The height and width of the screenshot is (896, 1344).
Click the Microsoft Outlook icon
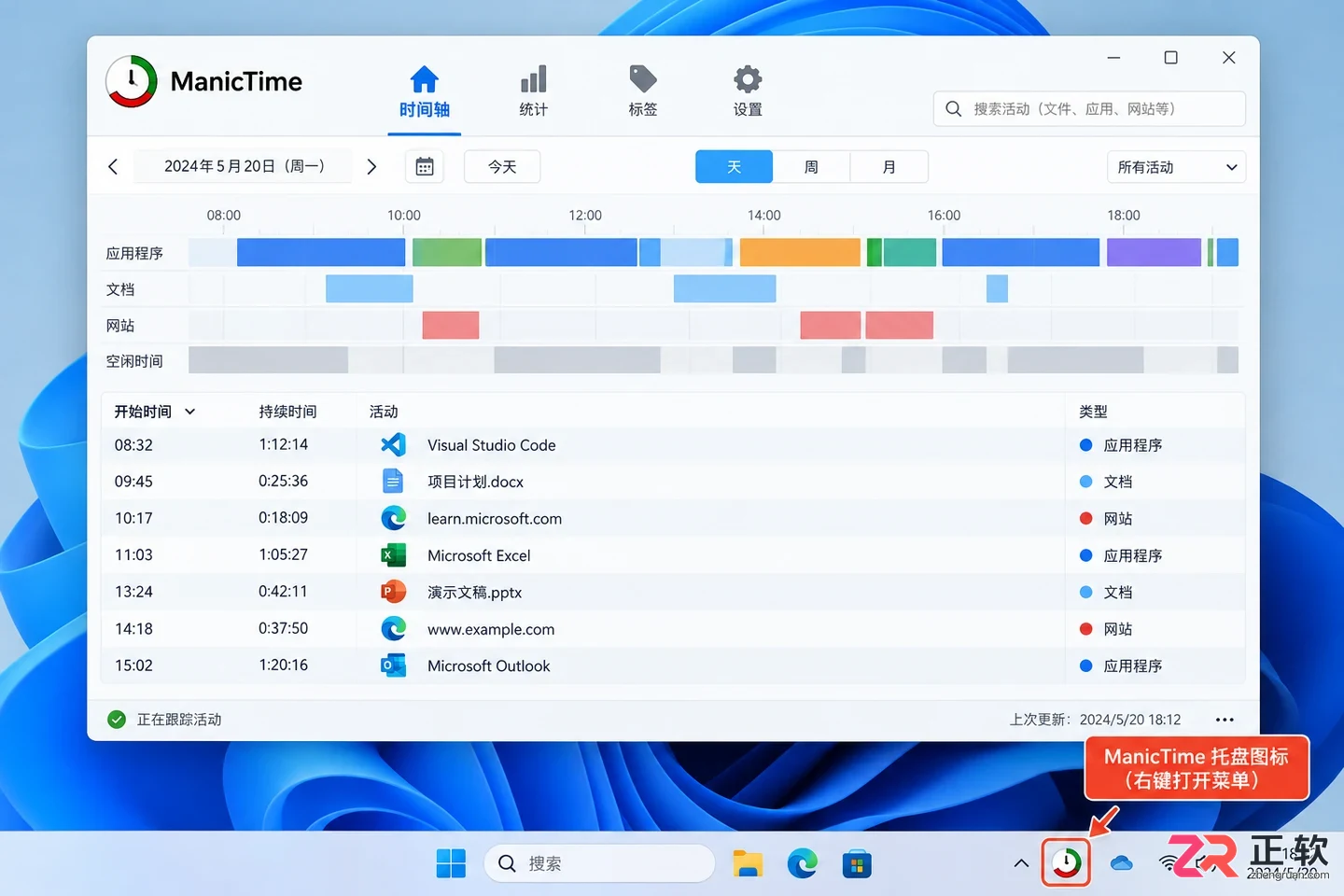click(x=393, y=665)
